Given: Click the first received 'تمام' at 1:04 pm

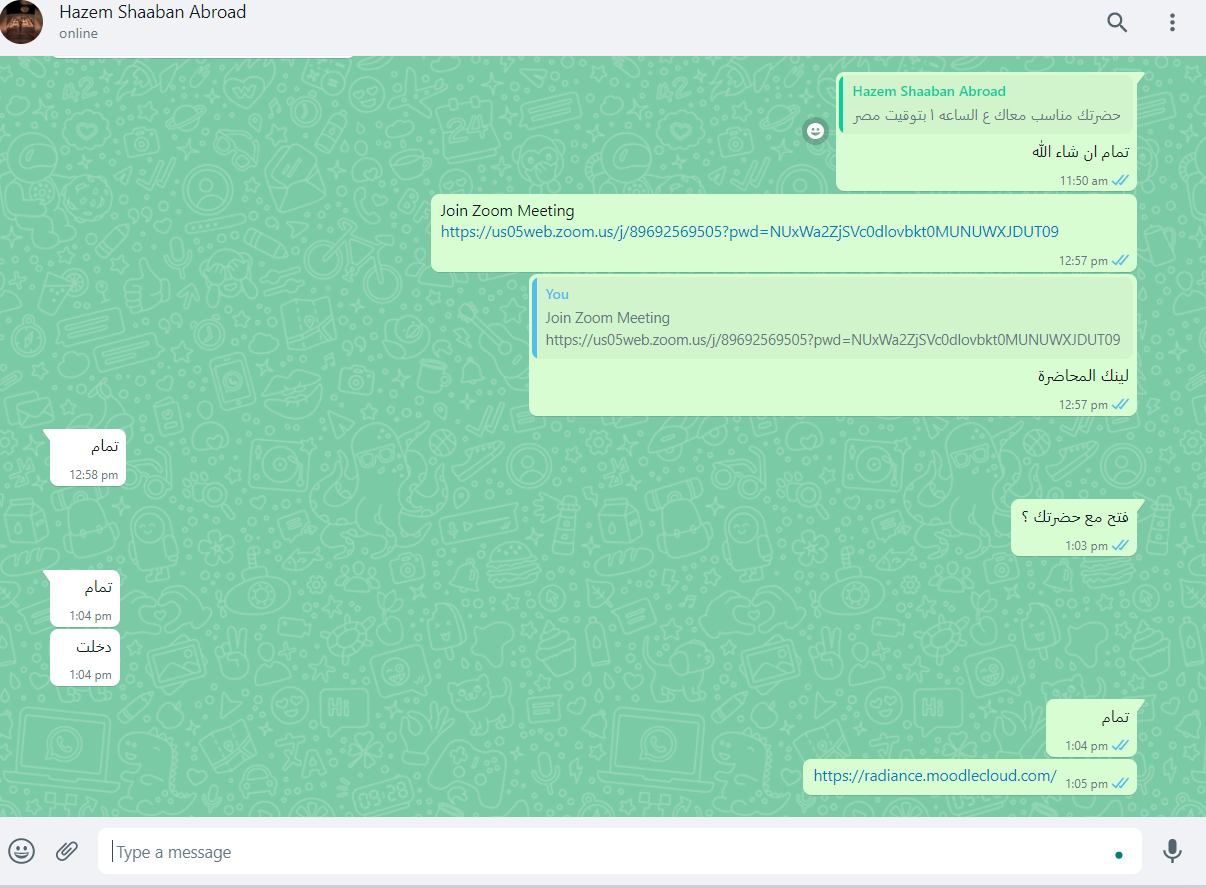Looking at the screenshot, I should pyautogui.click(x=85, y=598).
